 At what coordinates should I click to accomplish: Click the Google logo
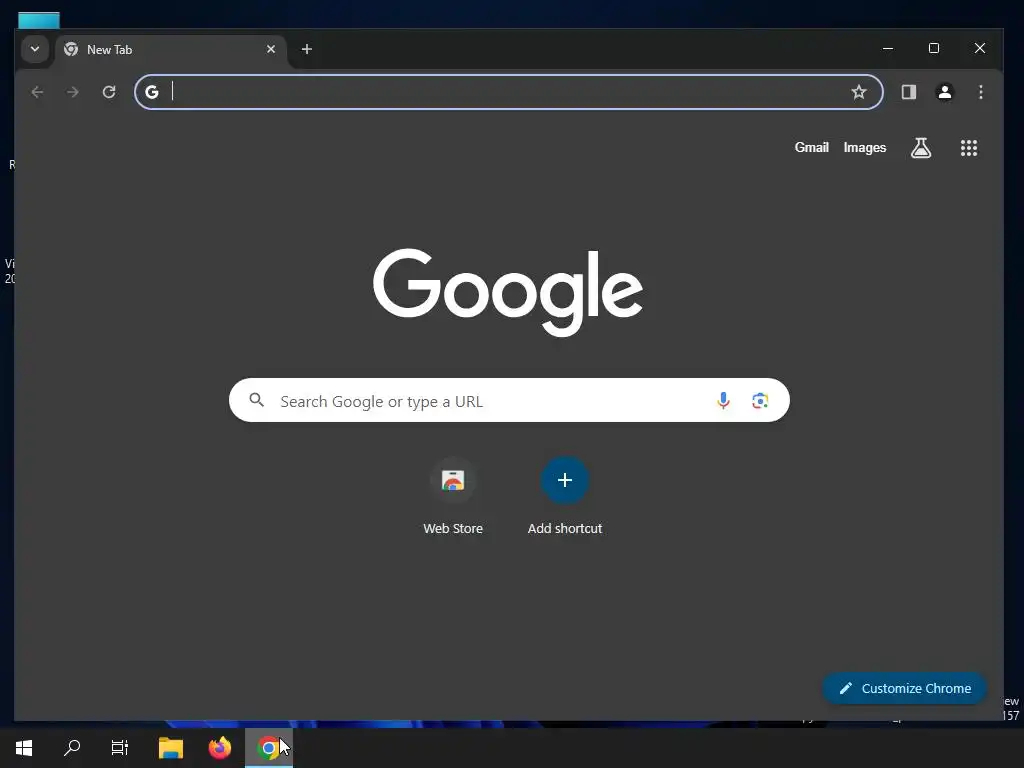(508, 292)
